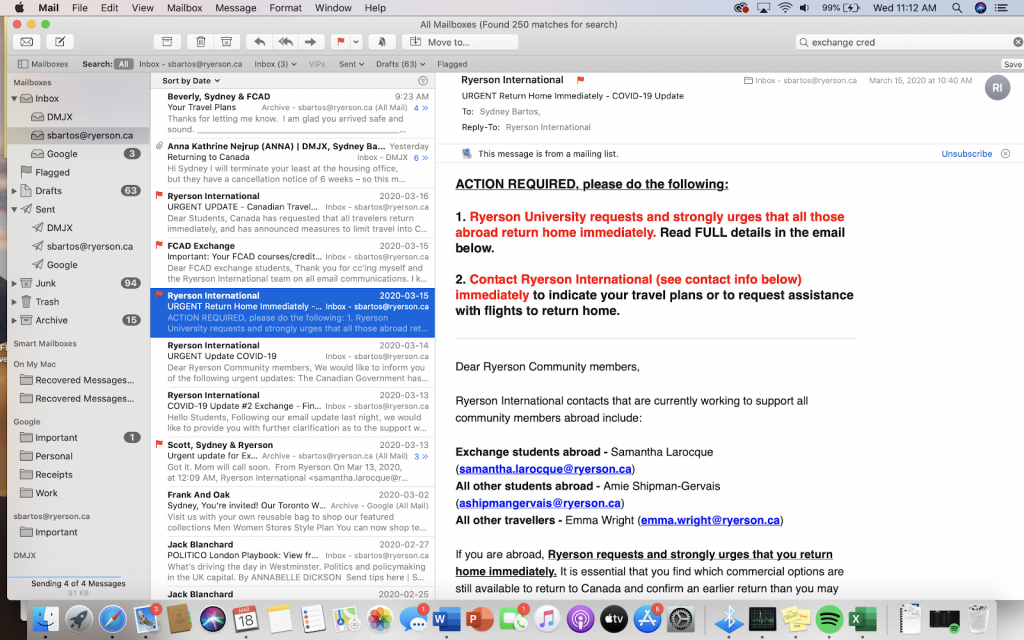1024x640 pixels.
Task: Open the Receipts folder under Google
Action: pos(54,475)
